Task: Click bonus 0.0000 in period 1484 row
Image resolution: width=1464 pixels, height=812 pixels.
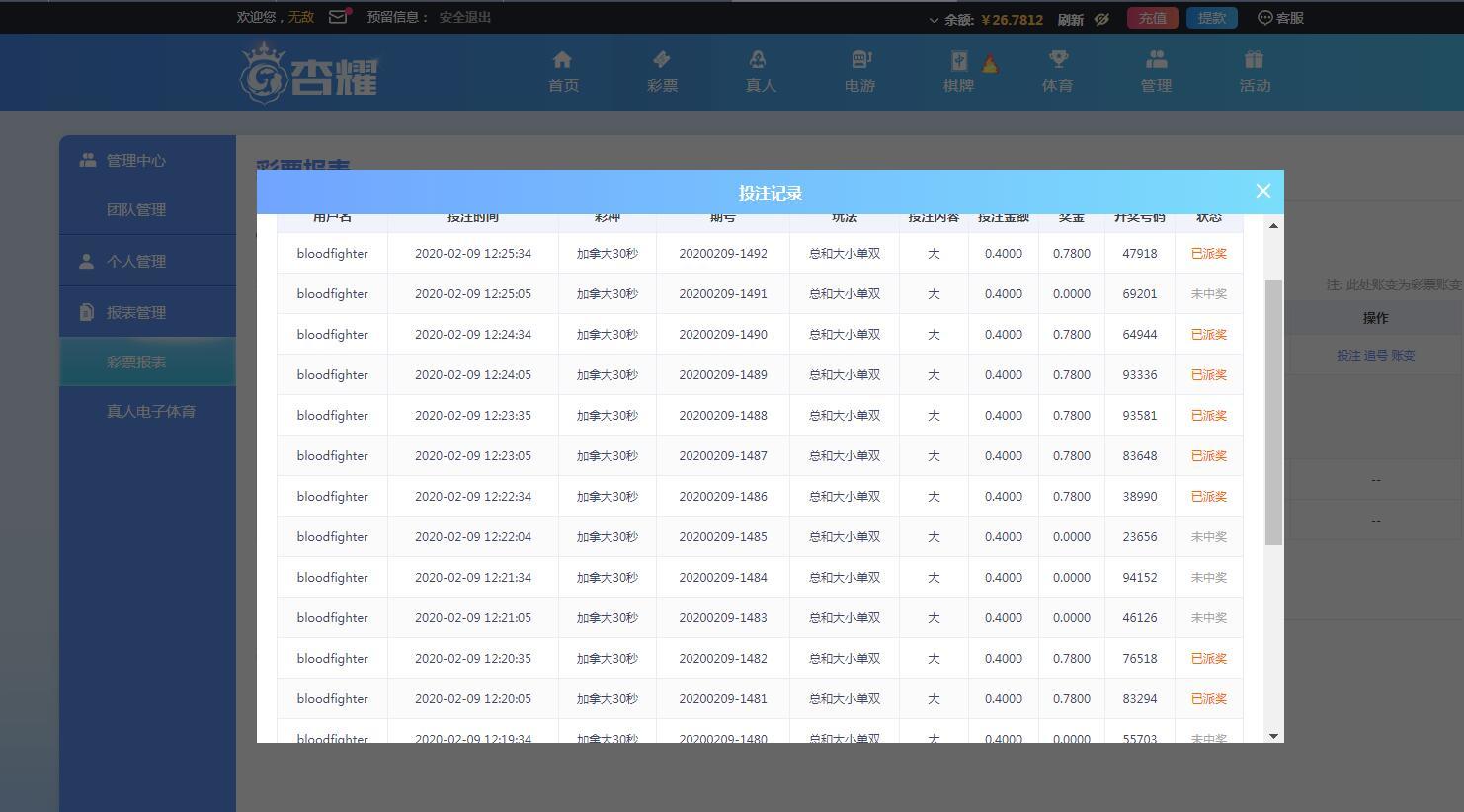Action: 1072,578
